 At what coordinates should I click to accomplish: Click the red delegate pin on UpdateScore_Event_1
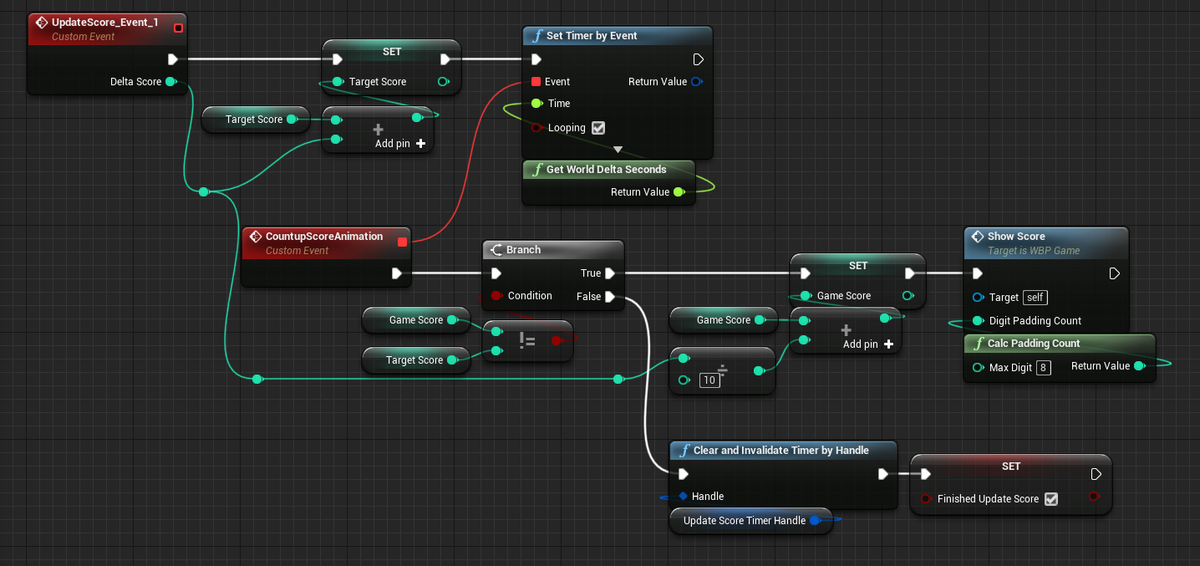pos(179,27)
